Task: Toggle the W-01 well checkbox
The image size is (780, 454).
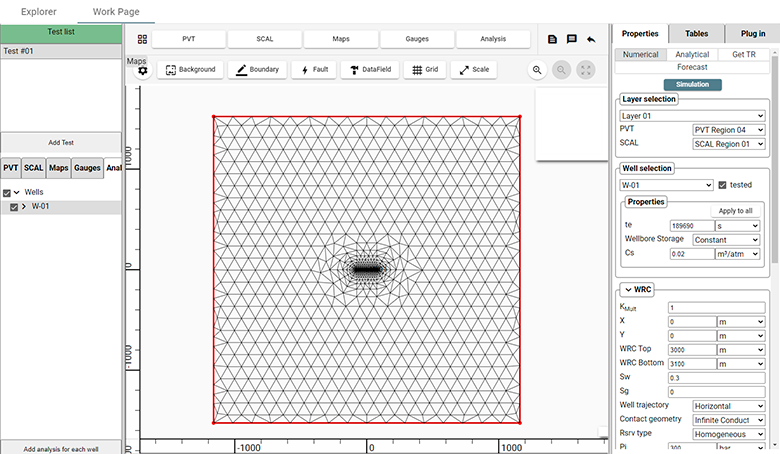Action: pyautogui.click(x=14, y=207)
